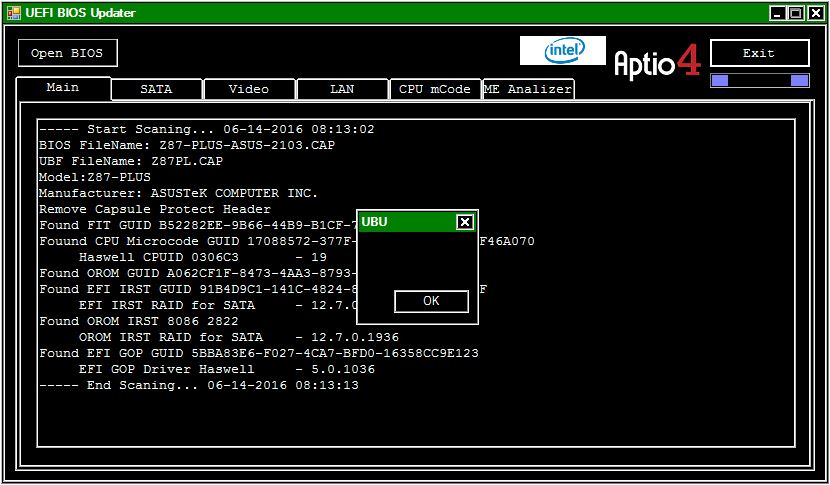Select the 'UBF FileName: Z87PL.CAP' line
Viewport: 830px width, 485px height.
click(x=131, y=161)
